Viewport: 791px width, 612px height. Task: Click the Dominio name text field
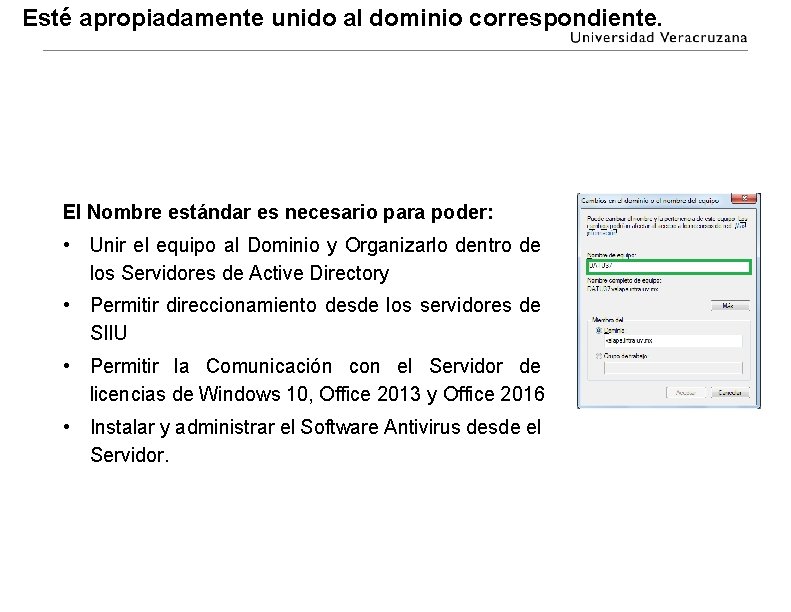(x=673, y=341)
